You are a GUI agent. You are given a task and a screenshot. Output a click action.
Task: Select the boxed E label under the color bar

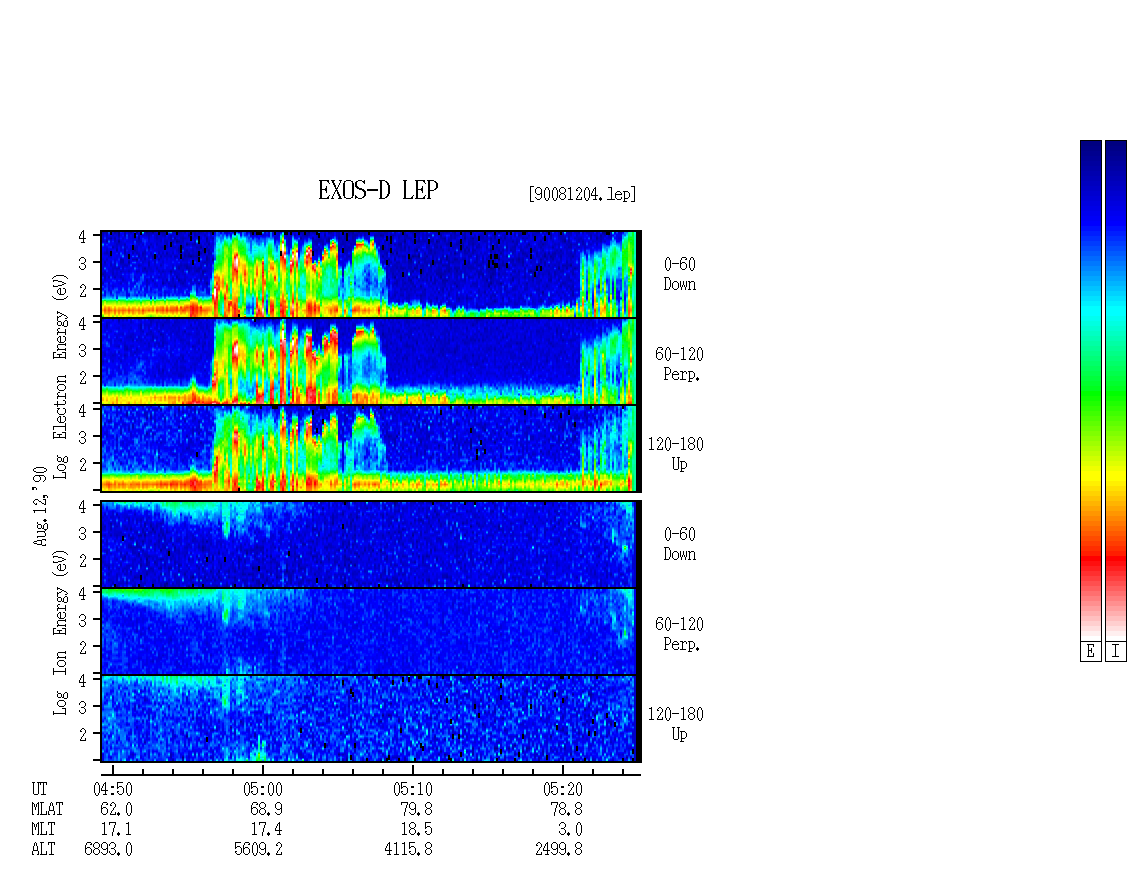click(1090, 651)
